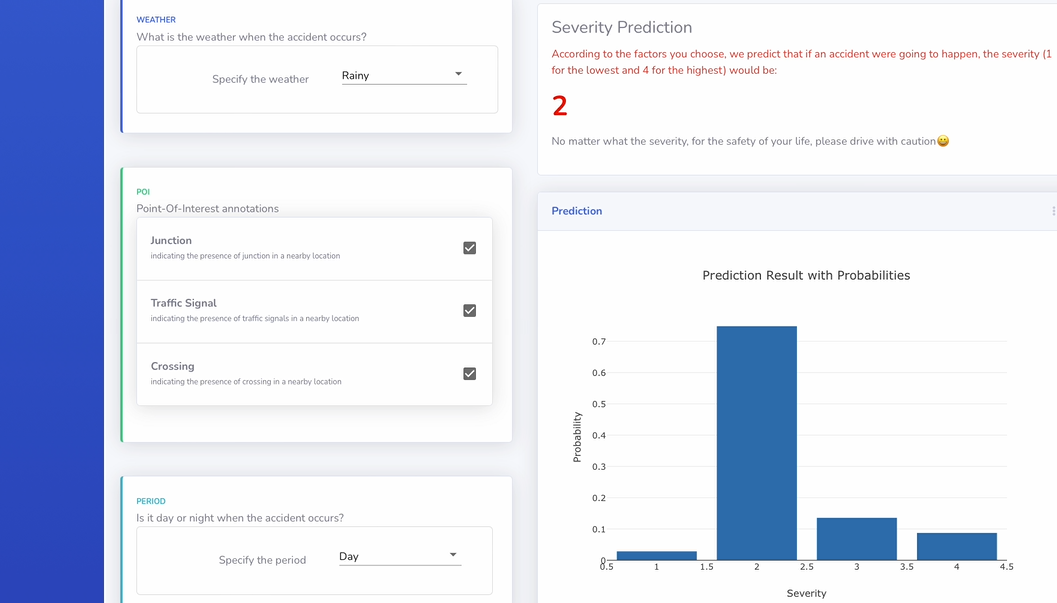The height and width of the screenshot is (603, 1057).
Task: Select the severity 4 bar
Action: coord(956,546)
